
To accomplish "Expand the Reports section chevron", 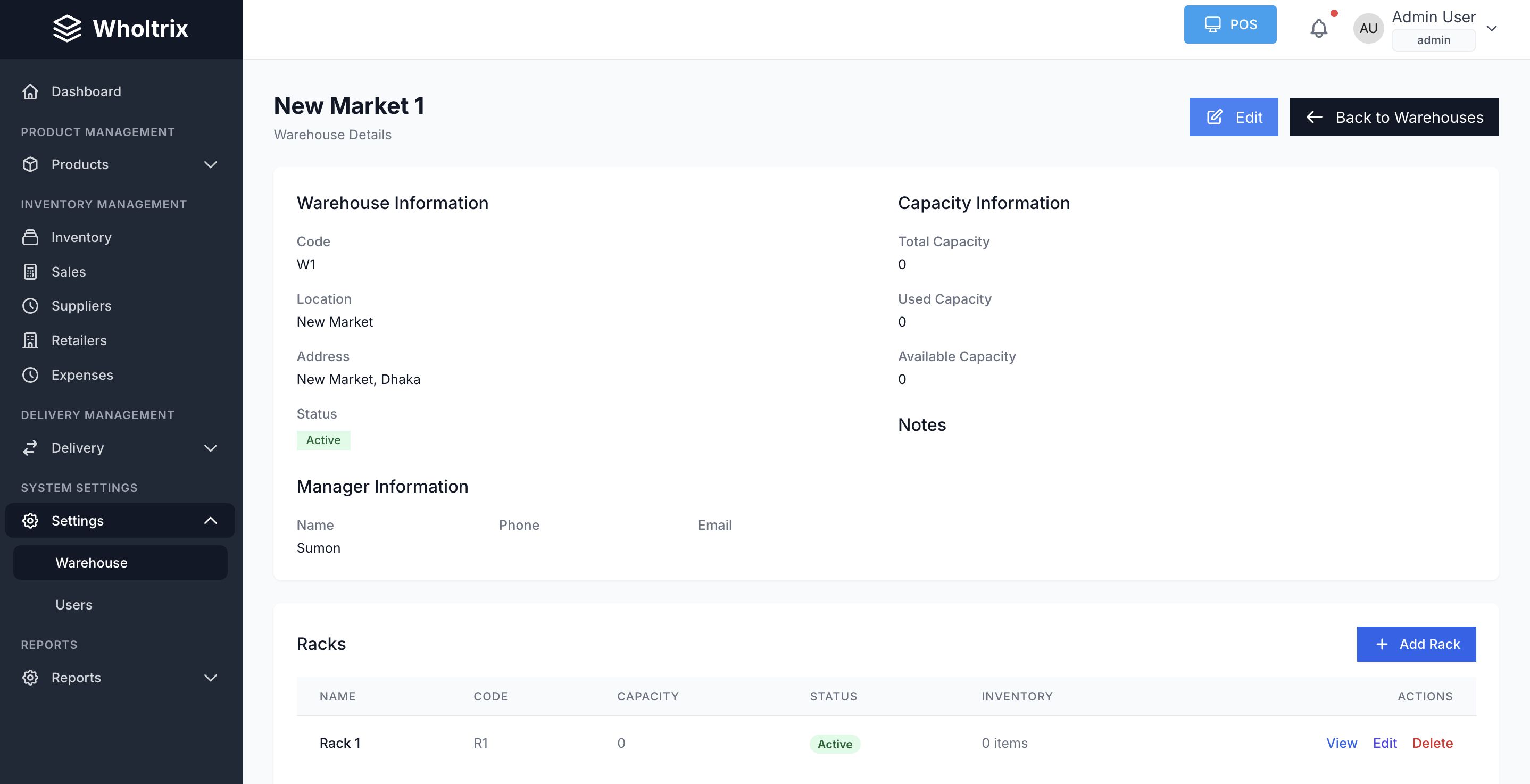I will click(210, 678).
